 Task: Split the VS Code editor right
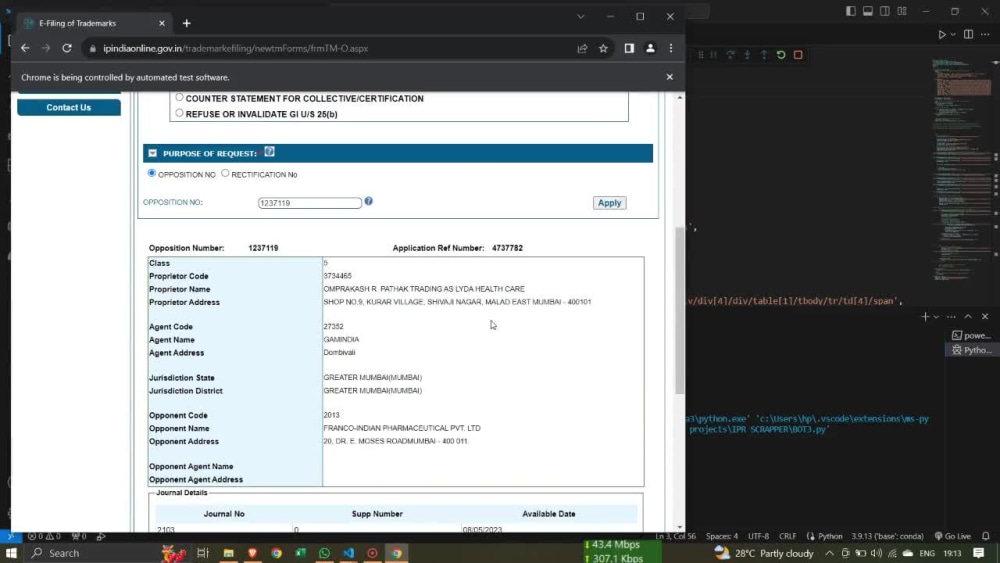(968, 34)
